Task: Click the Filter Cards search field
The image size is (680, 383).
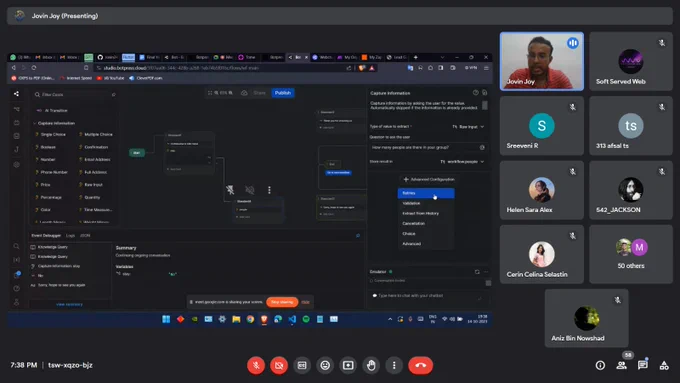Action: pos(74,95)
